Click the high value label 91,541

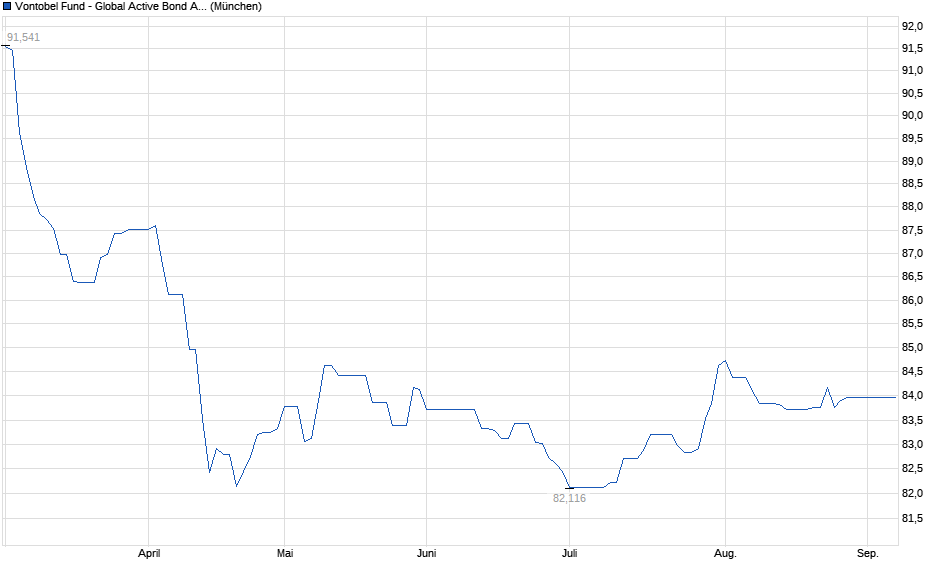[23, 37]
